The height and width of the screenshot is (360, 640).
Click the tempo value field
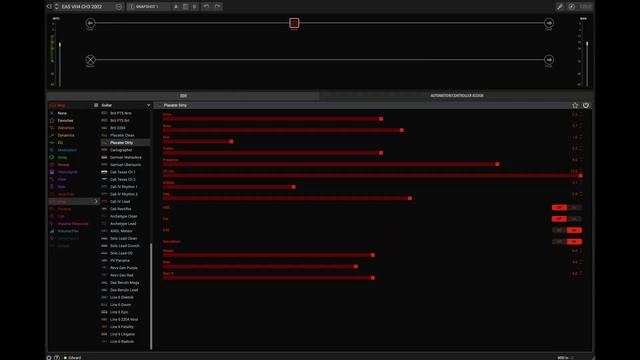[585, 7]
